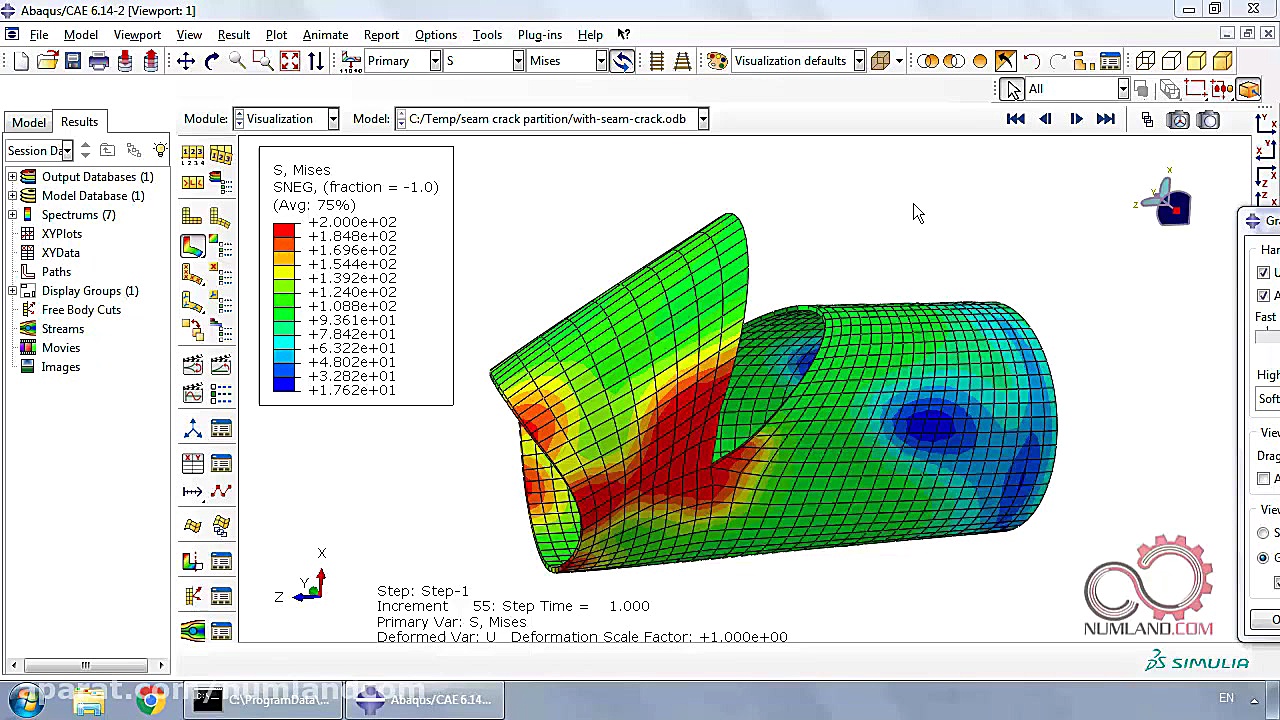
Task: Activate the Auto-Fit View icon
Action: (290, 61)
